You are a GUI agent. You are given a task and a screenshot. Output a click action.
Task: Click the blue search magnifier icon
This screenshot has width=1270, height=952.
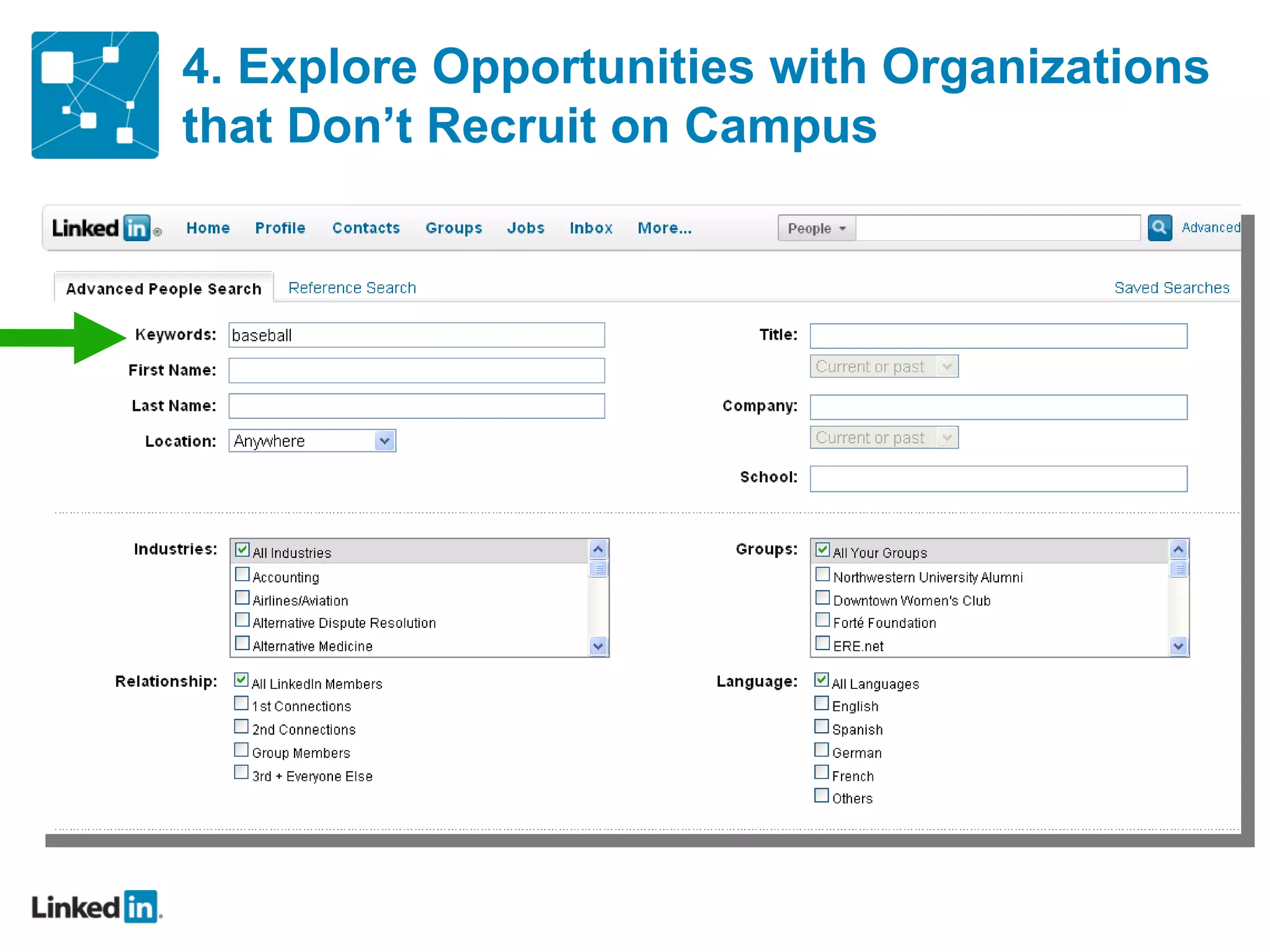(1159, 227)
